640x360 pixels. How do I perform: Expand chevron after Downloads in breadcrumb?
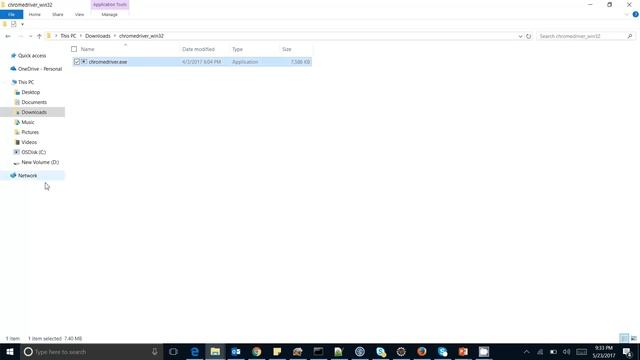[115, 36]
